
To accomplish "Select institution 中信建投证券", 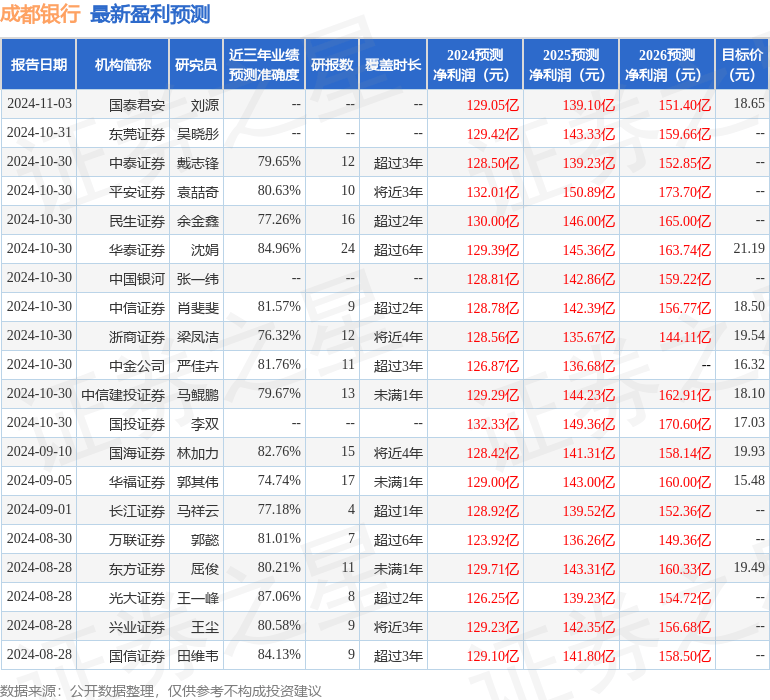I will point(123,394).
